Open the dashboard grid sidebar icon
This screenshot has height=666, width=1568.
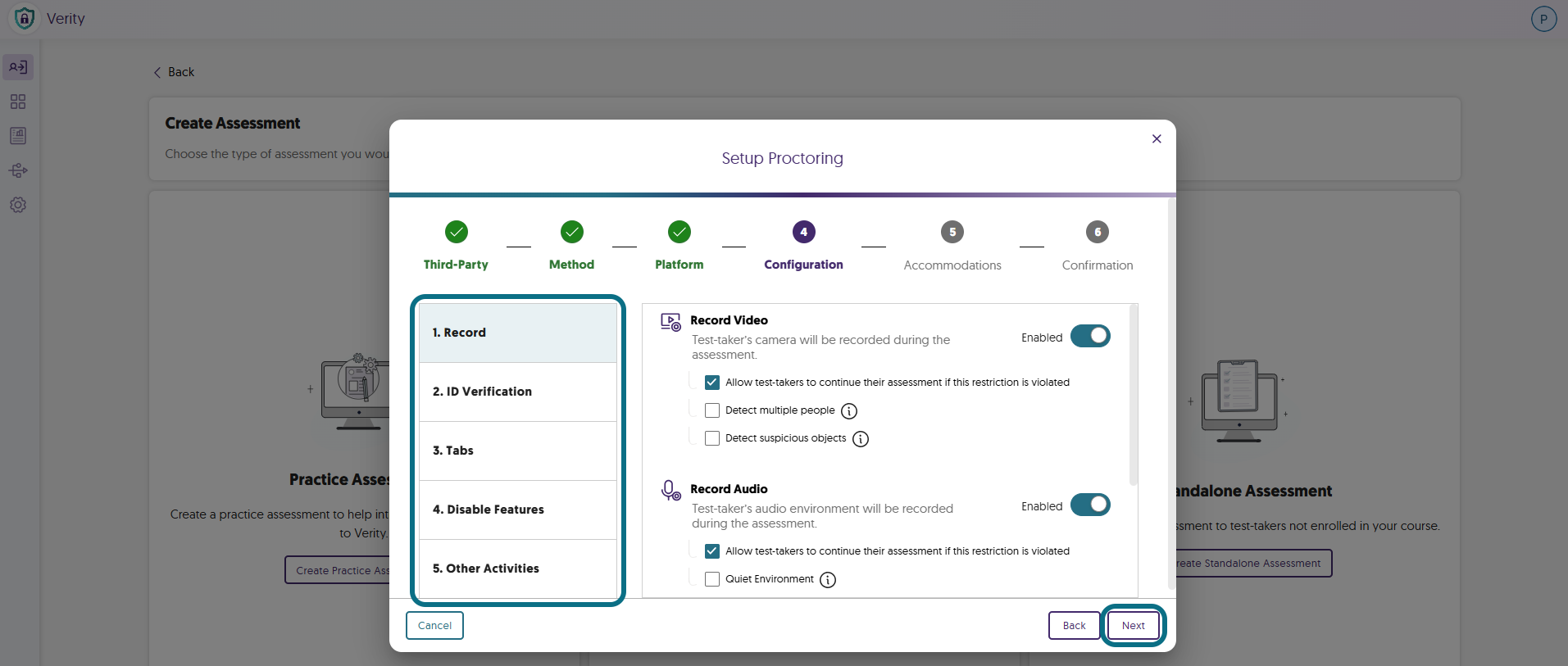tap(18, 102)
